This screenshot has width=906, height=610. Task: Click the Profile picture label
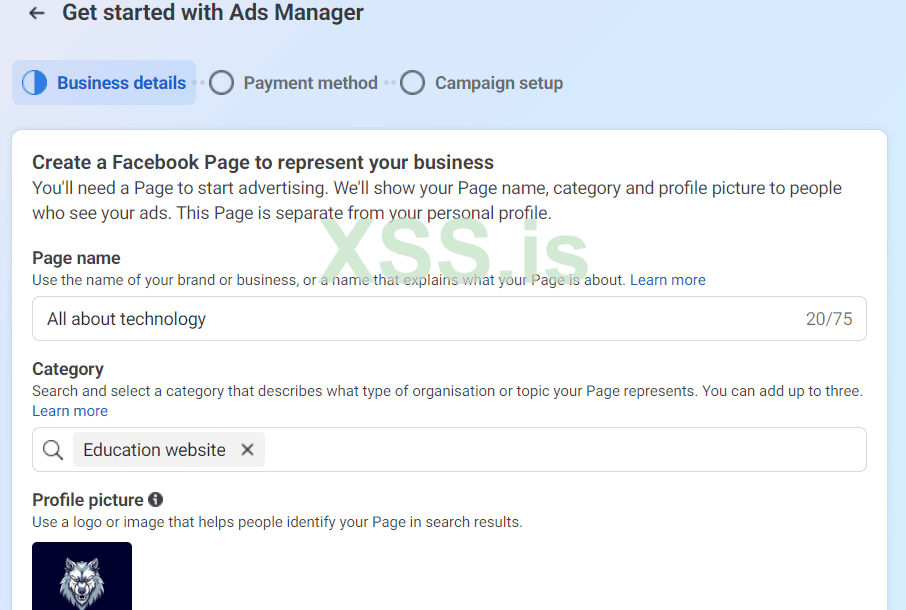point(88,500)
